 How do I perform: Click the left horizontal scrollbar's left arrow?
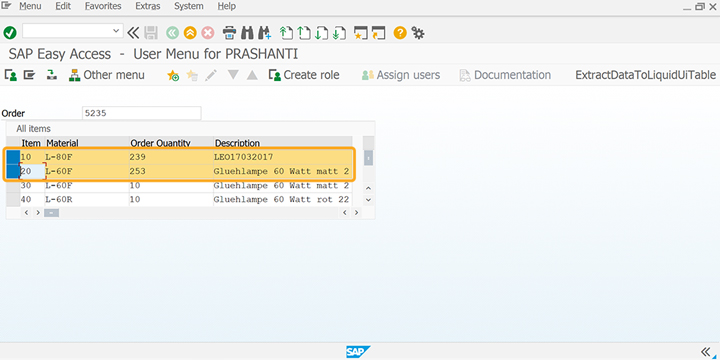26,213
